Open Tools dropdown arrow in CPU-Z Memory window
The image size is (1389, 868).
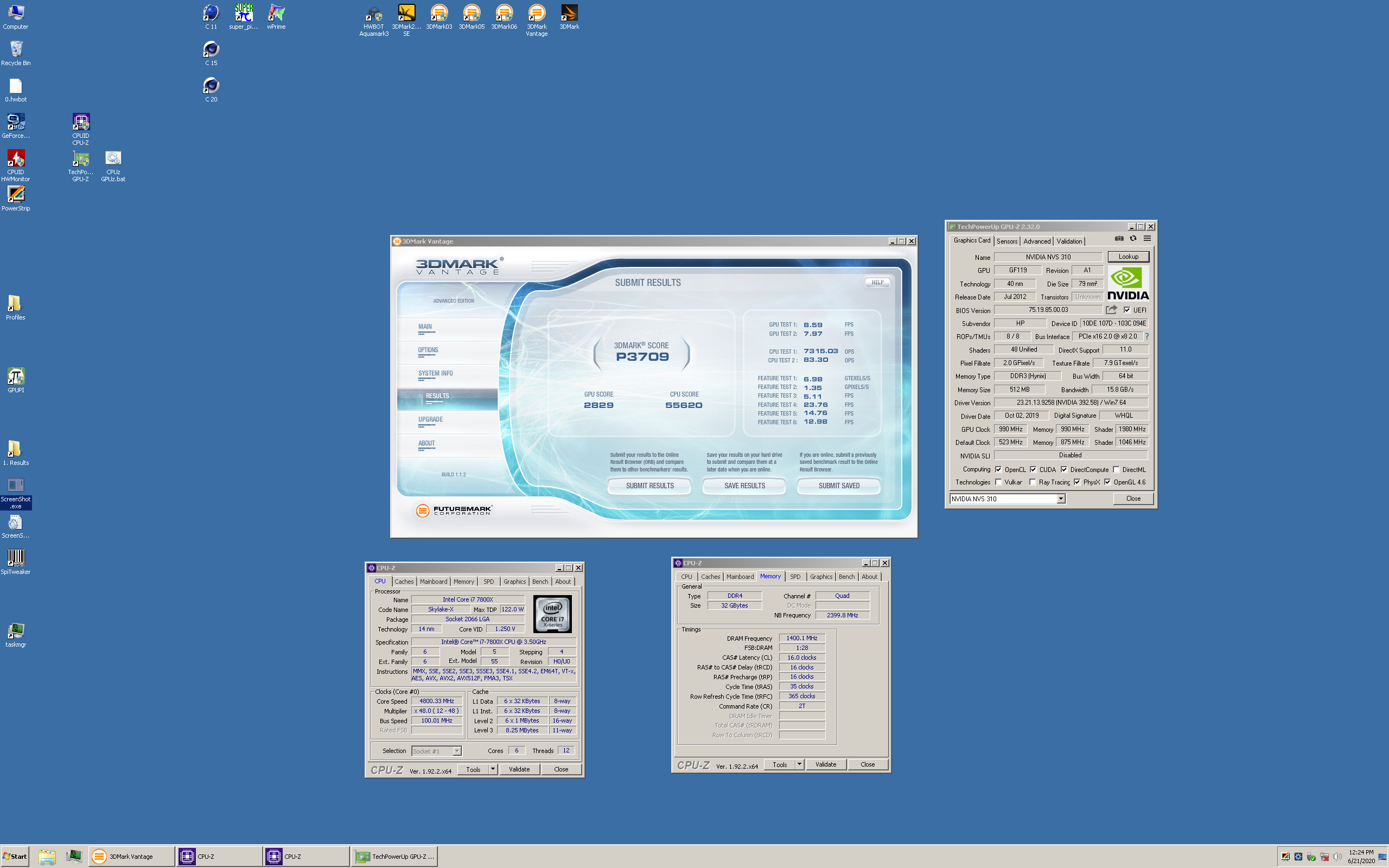tap(799, 765)
